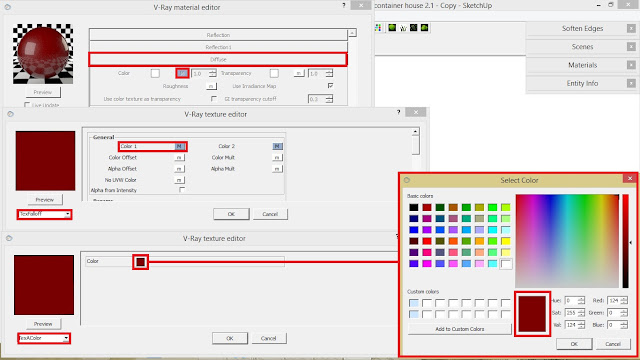Adjust the GI transparency cutoff spinner
The height and width of the screenshot is (360, 640).
(329, 99)
